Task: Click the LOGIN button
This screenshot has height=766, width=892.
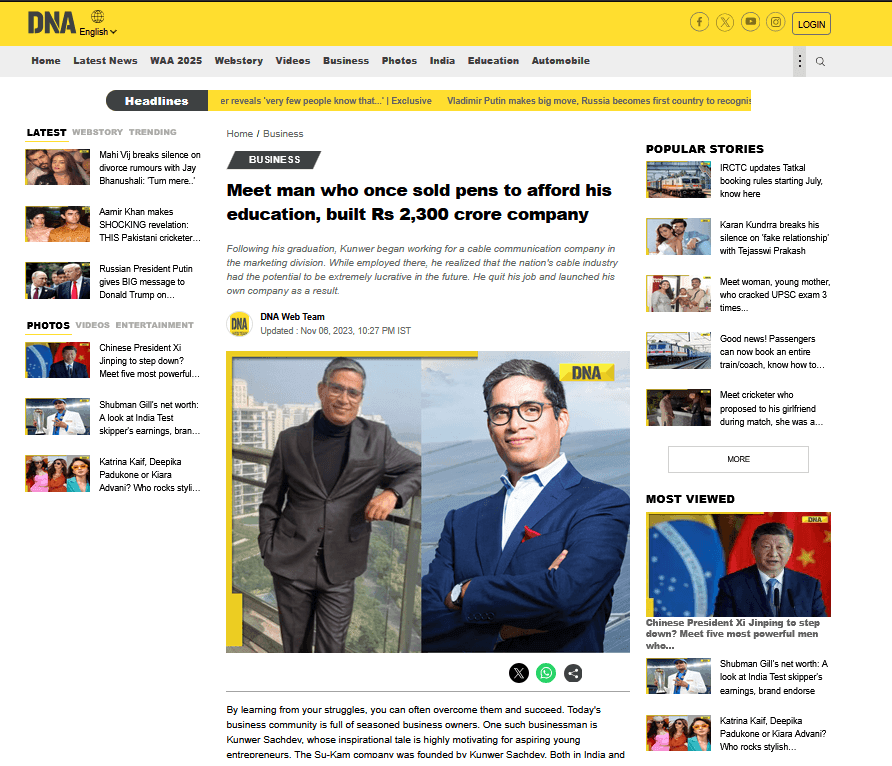Action: tap(811, 24)
